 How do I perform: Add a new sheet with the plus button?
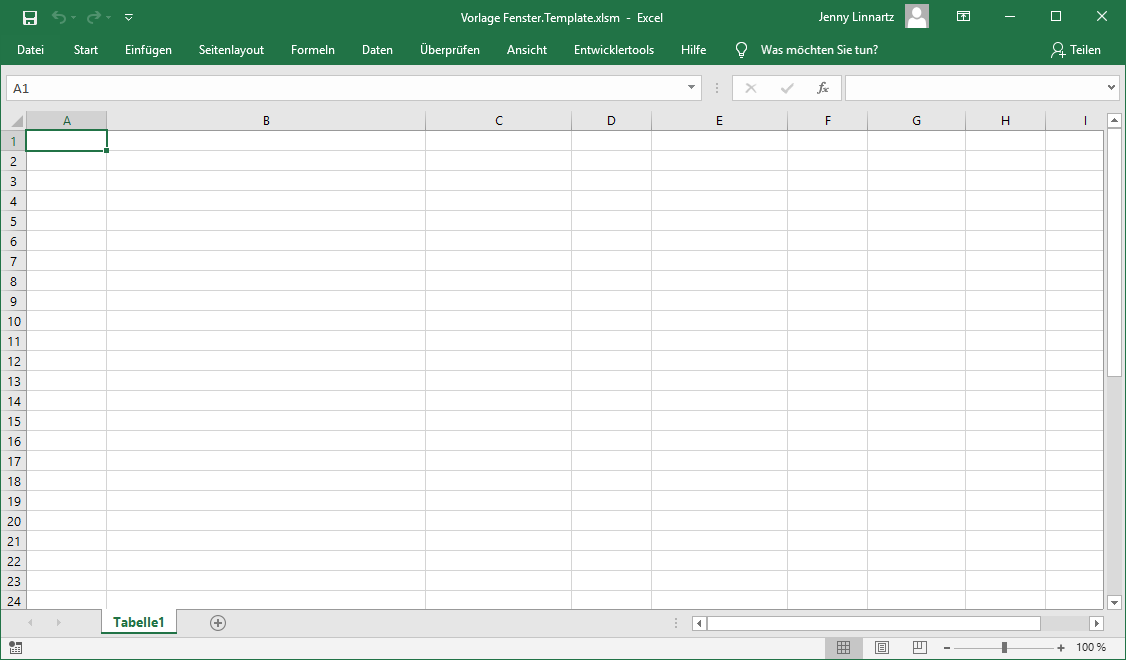218,623
